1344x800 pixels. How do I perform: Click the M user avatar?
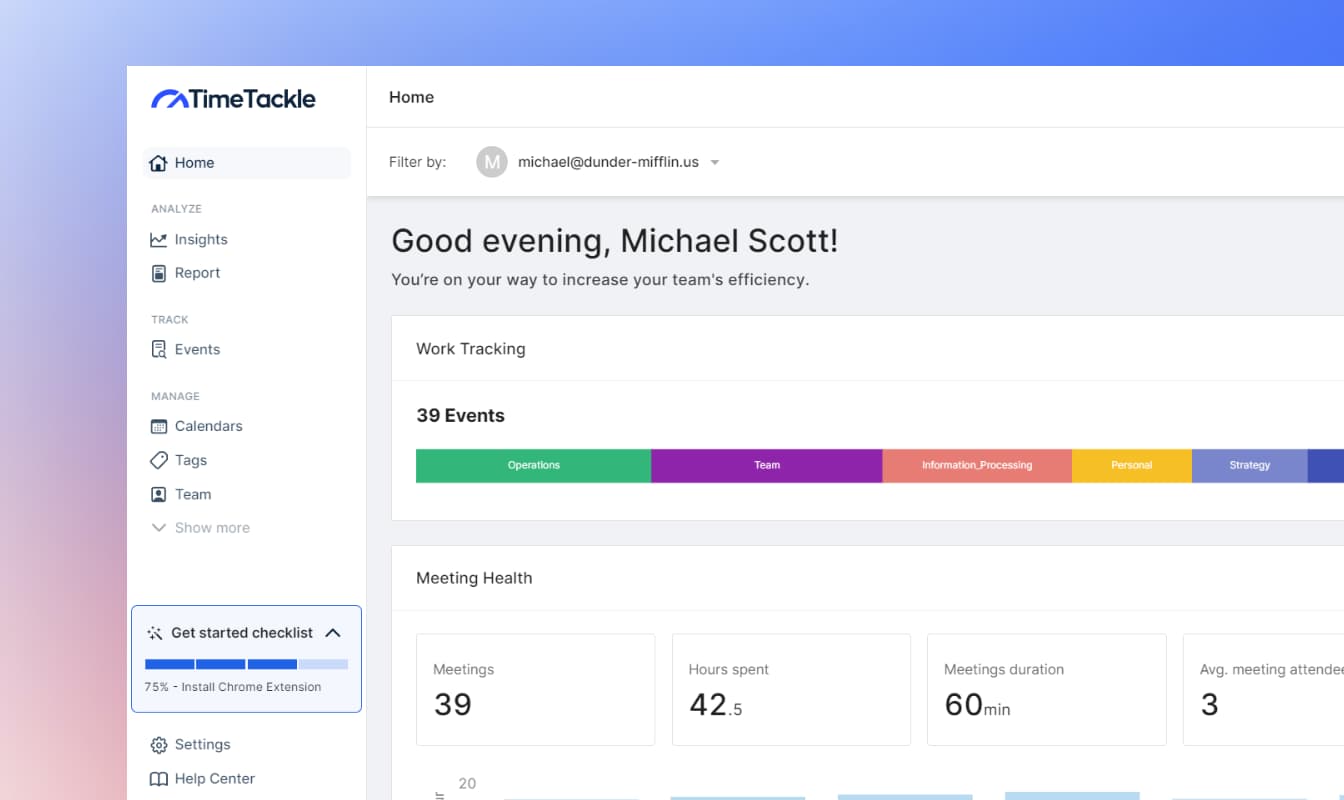pyautogui.click(x=492, y=162)
